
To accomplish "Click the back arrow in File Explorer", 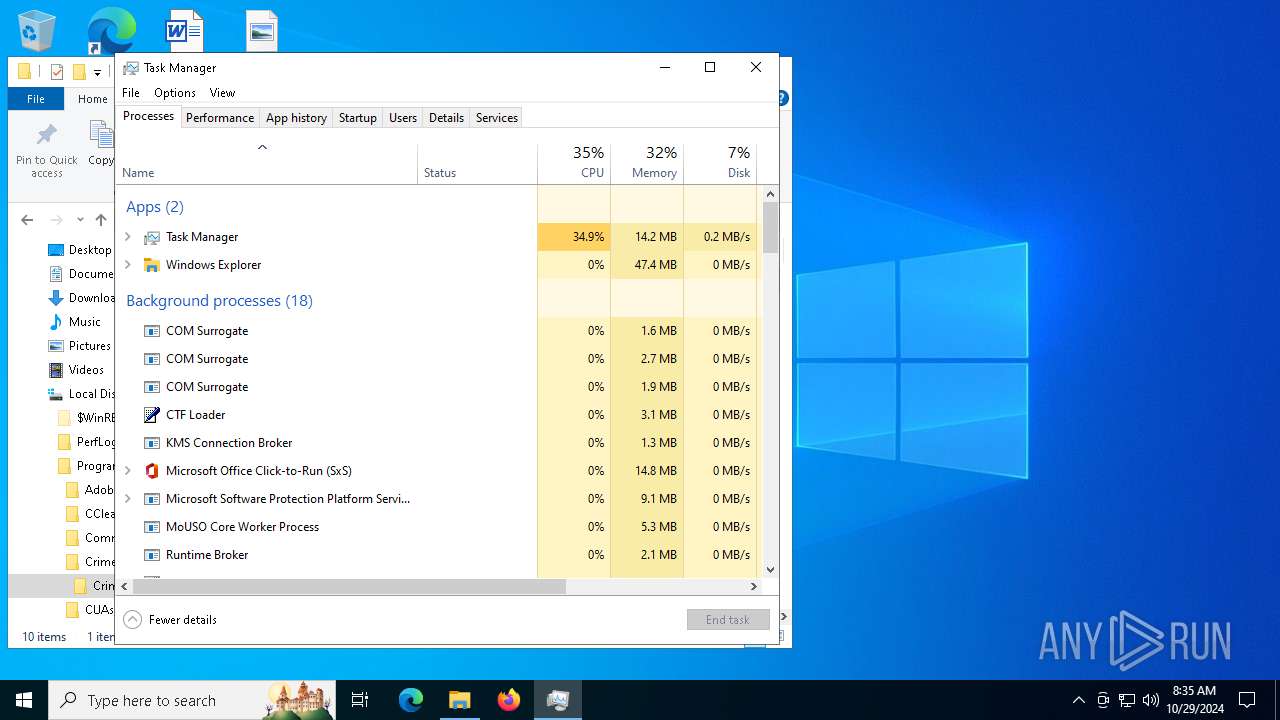I will click(27, 220).
